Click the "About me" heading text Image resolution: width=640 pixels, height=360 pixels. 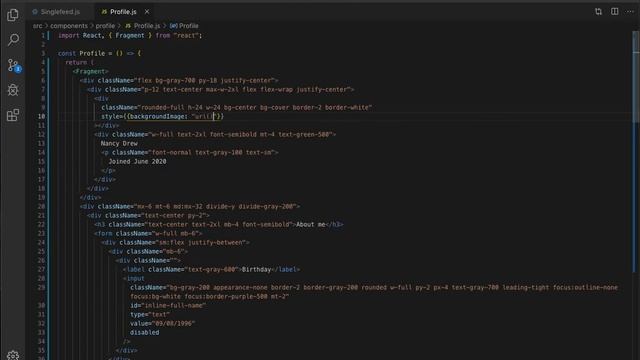pos(311,224)
